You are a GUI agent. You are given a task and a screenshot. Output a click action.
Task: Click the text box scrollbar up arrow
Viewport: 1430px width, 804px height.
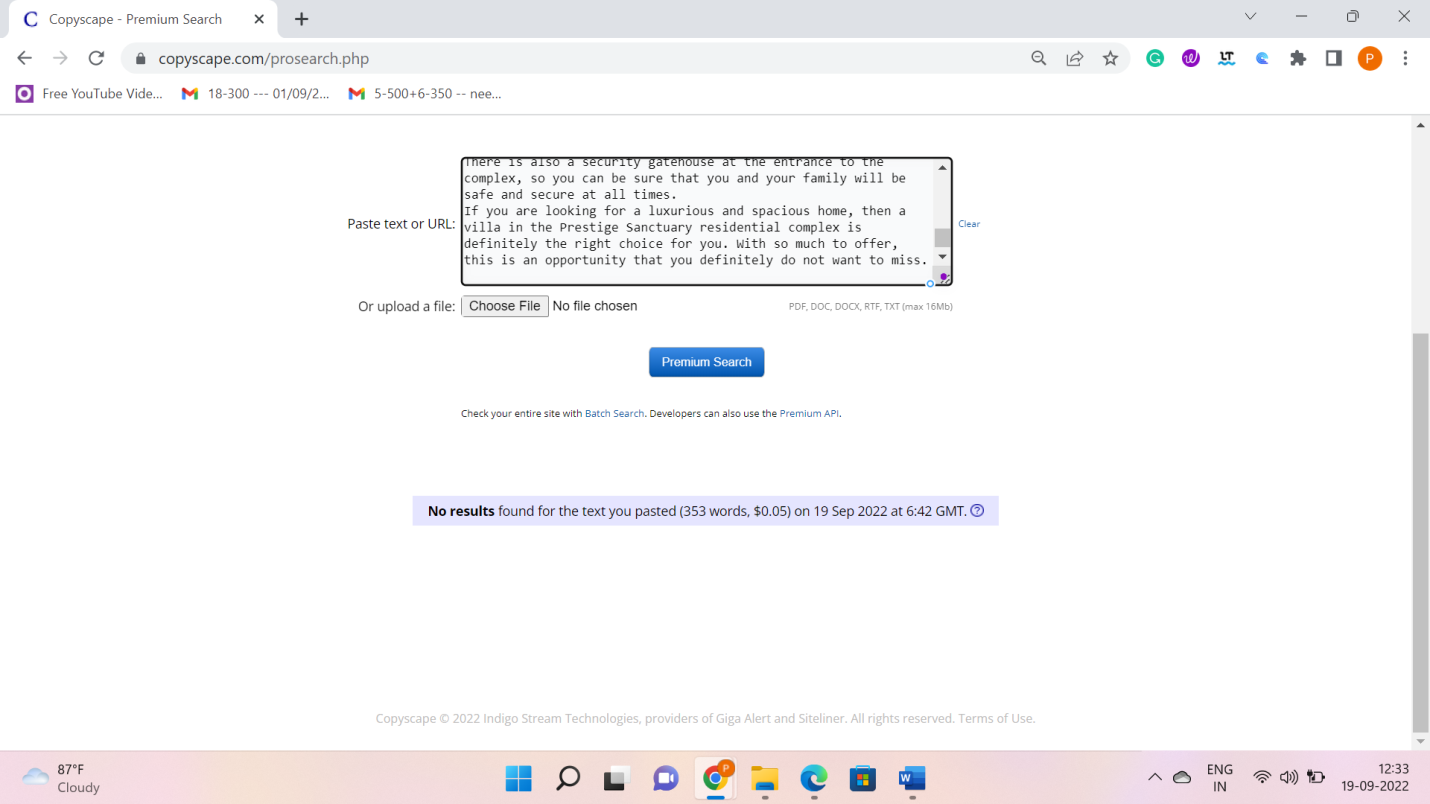[942, 167]
